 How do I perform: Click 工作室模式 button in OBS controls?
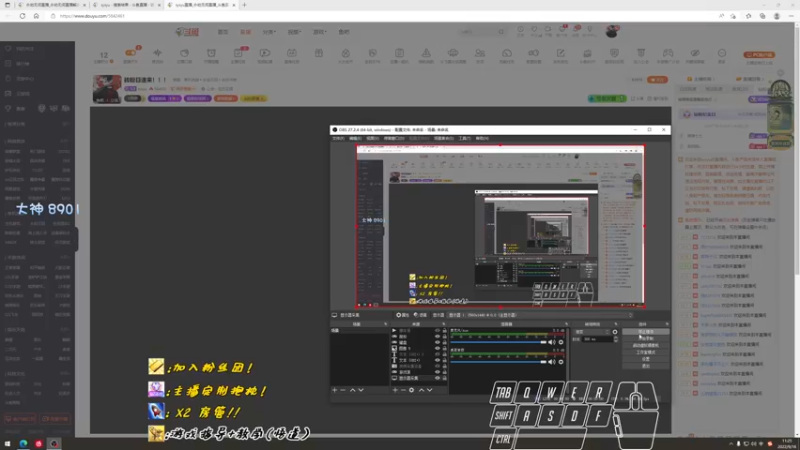[x=645, y=352]
